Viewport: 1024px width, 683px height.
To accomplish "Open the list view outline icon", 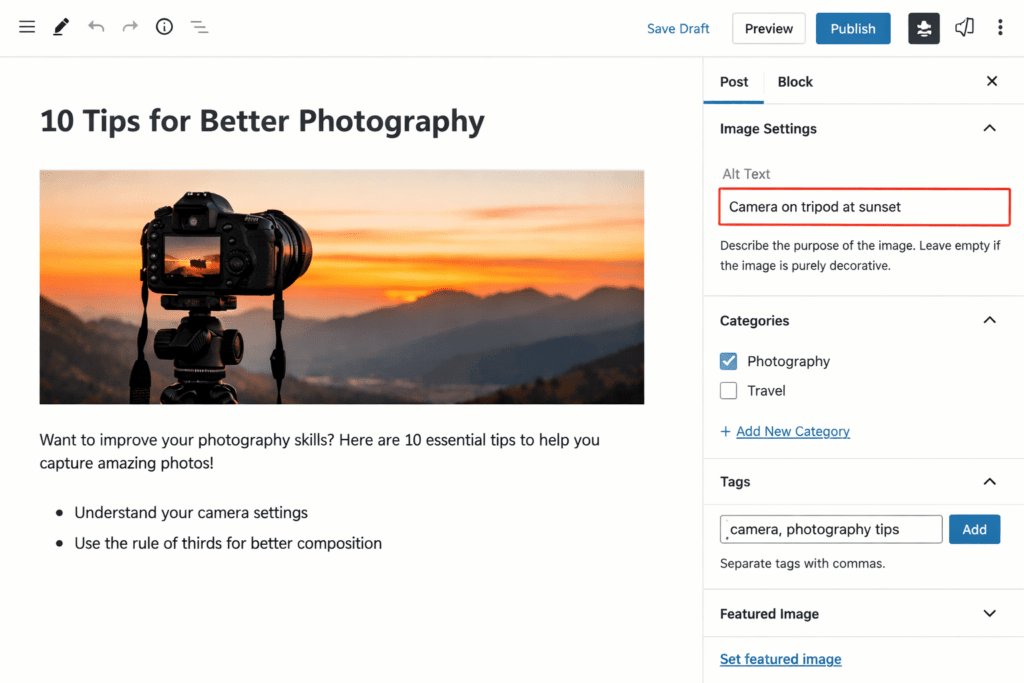I will [199, 28].
